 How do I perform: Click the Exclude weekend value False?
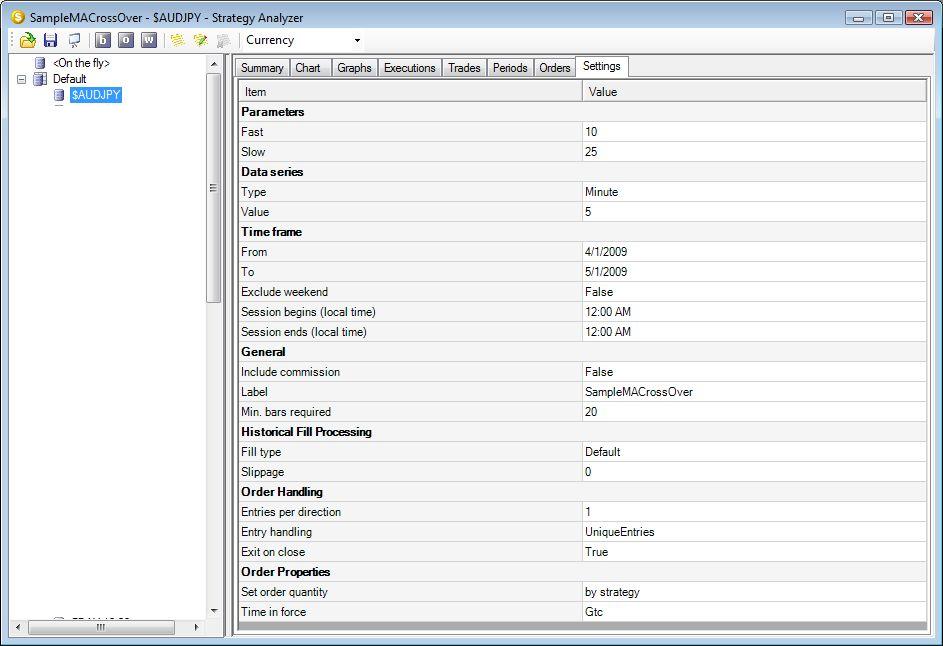pyautogui.click(x=754, y=292)
